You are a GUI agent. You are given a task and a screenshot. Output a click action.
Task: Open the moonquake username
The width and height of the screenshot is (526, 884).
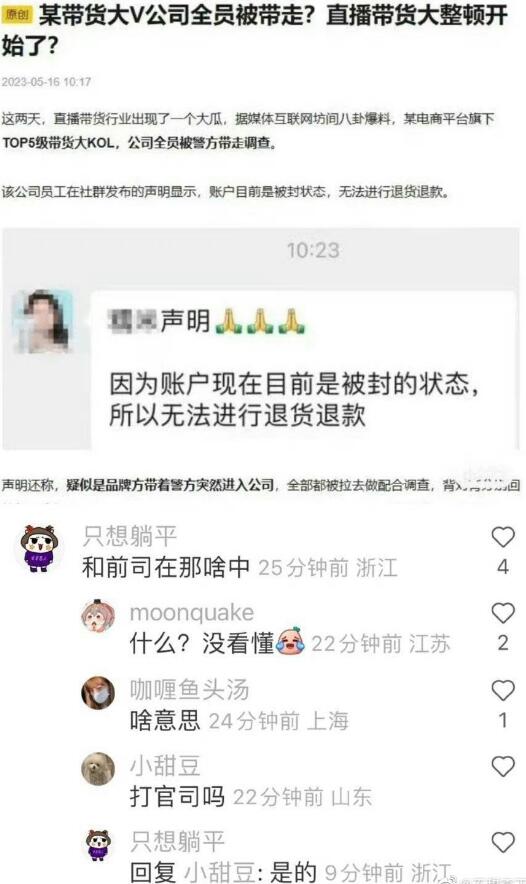pos(192,612)
